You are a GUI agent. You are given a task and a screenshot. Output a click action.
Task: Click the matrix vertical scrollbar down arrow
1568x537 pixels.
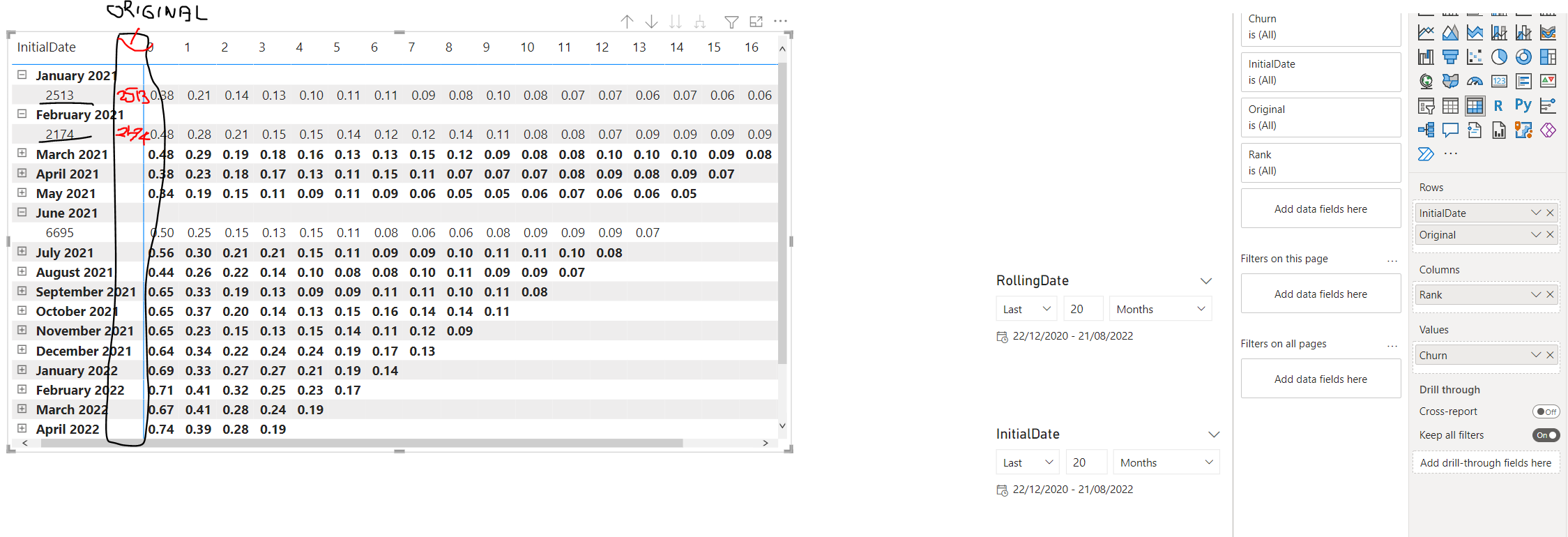[x=782, y=425]
